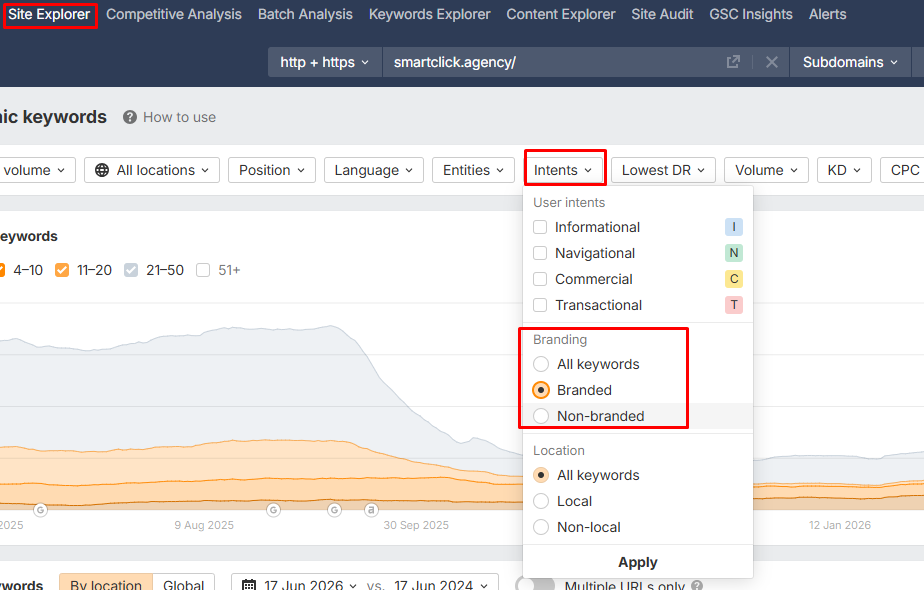Go to Keywords Explorer tab
The width and height of the screenshot is (924, 590).
(x=430, y=15)
